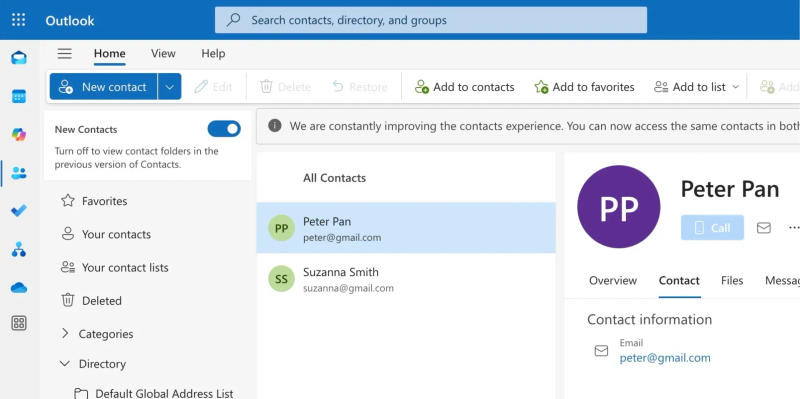Image resolution: width=800 pixels, height=399 pixels.
Task: Click the peter@gmail.com email link
Action: [x=665, y=358]
